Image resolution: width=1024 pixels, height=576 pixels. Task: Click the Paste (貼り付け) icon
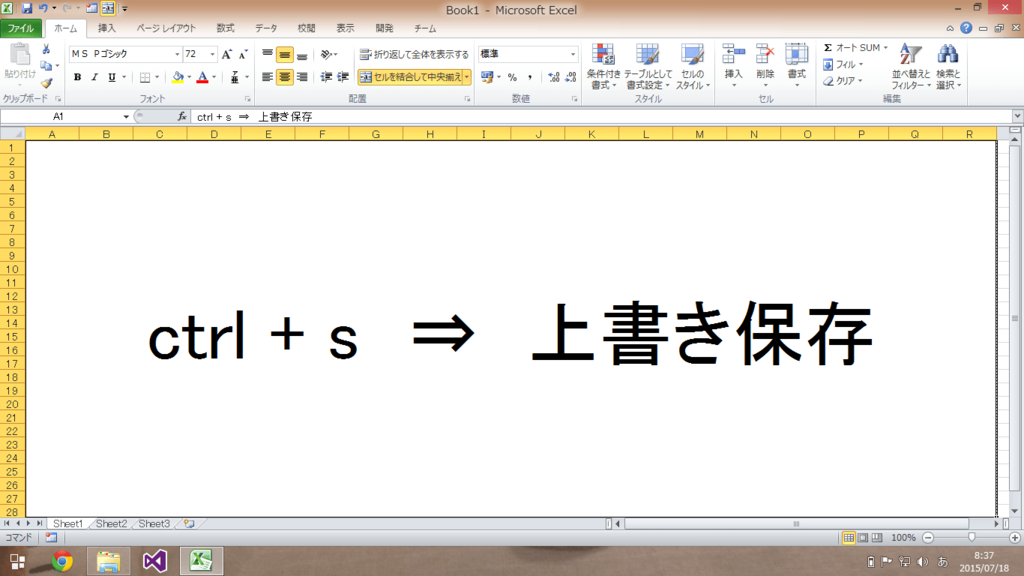click(20, 55)
